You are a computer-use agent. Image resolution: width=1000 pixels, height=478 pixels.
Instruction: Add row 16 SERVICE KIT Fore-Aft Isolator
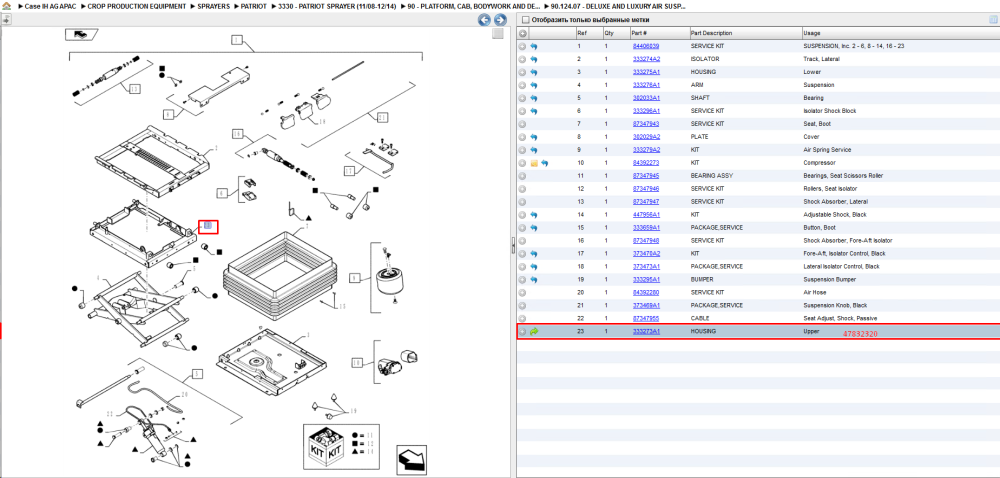click(522, 241)
